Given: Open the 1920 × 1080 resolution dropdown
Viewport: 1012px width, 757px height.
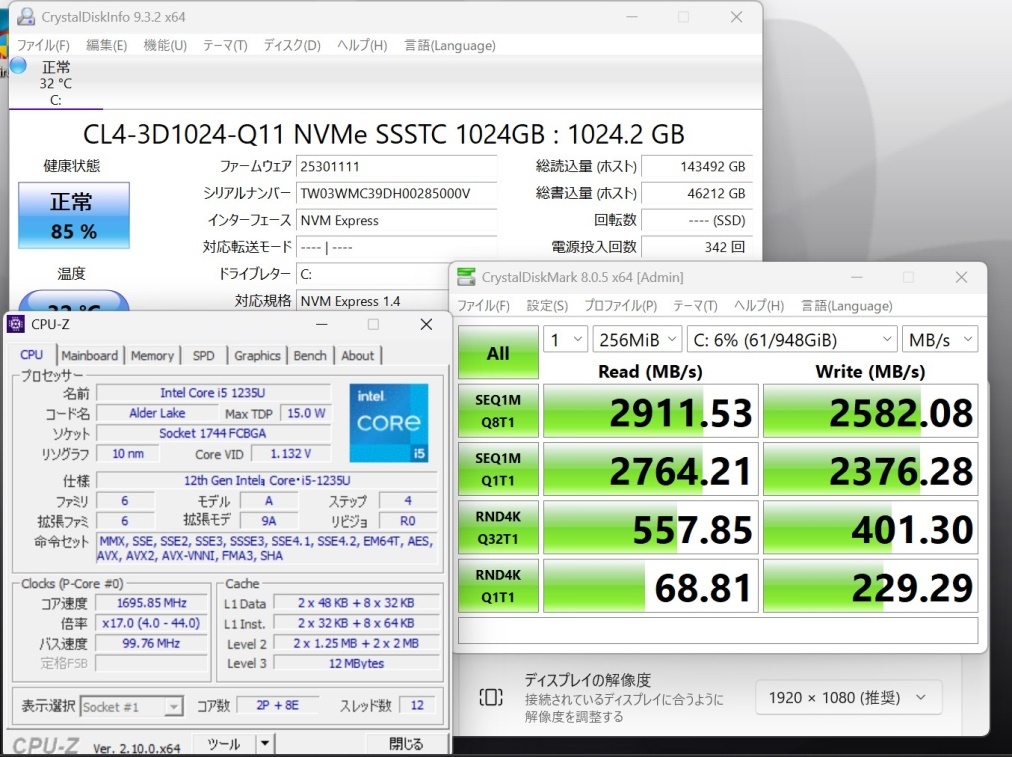Looking at the screenshot, I should pos(848,698).
